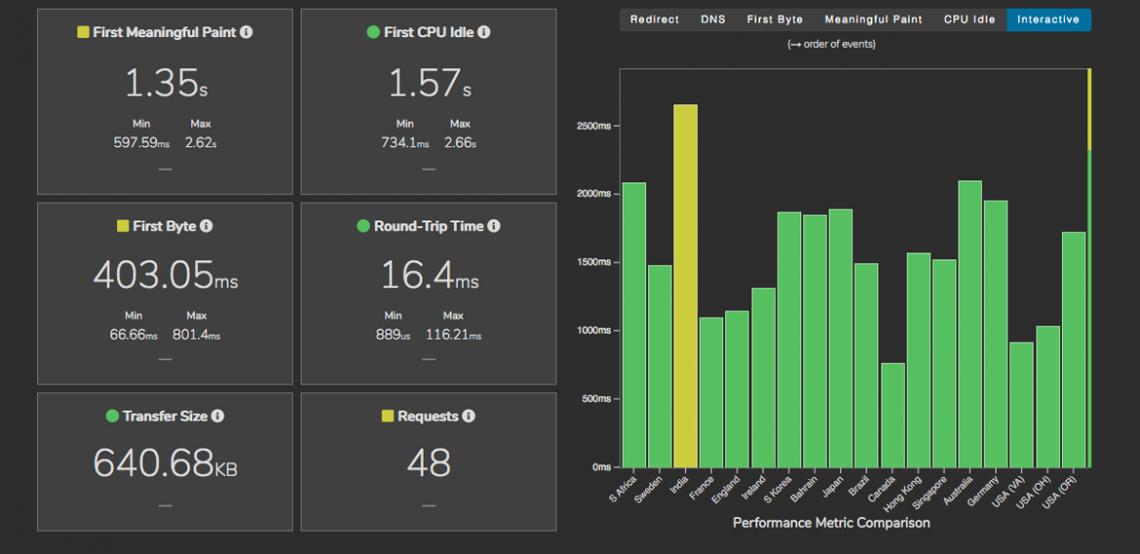The image size is (1140, 554).
Task: Open the First Byte info icon
Action: tap(206, 227)
